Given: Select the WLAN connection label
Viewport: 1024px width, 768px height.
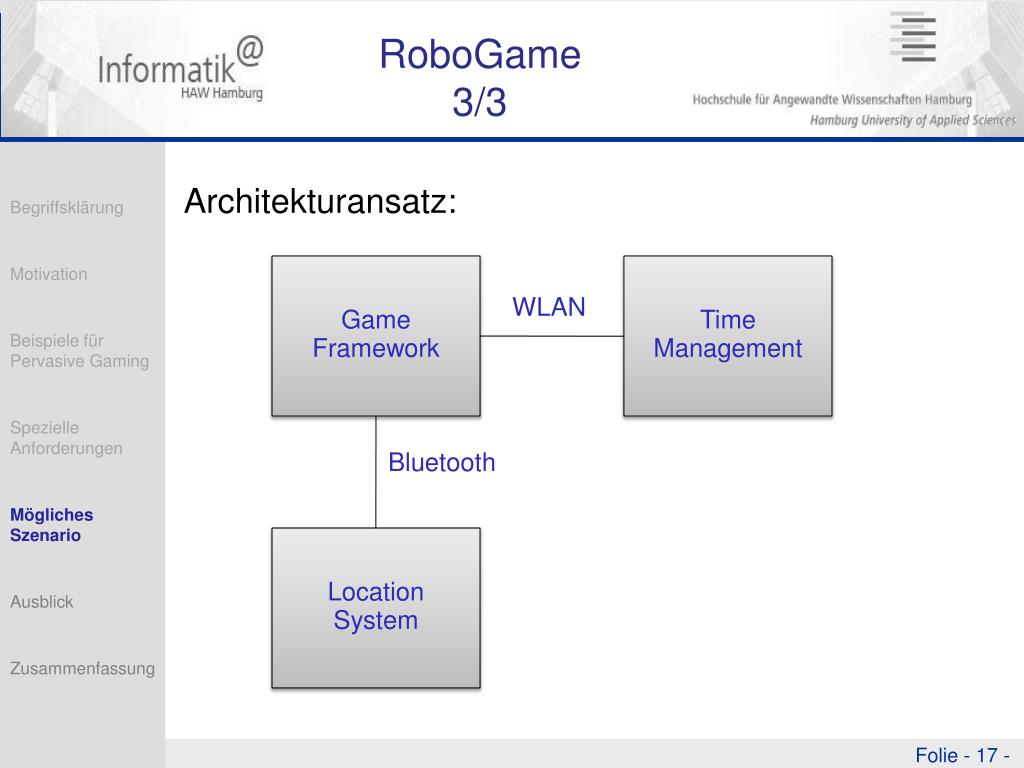Looking at the screenshot, I should [x=549, y=307].
